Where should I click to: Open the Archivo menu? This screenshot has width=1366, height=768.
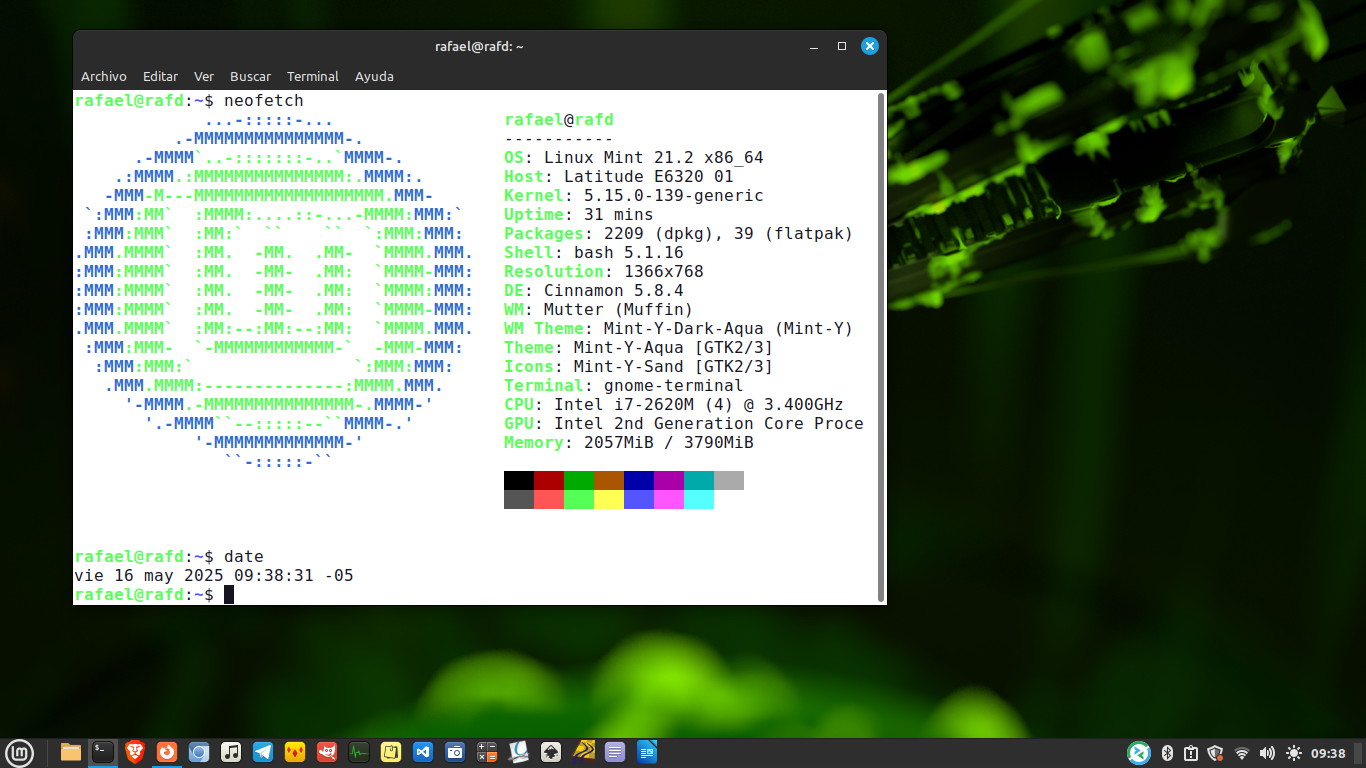click(104, 76)
